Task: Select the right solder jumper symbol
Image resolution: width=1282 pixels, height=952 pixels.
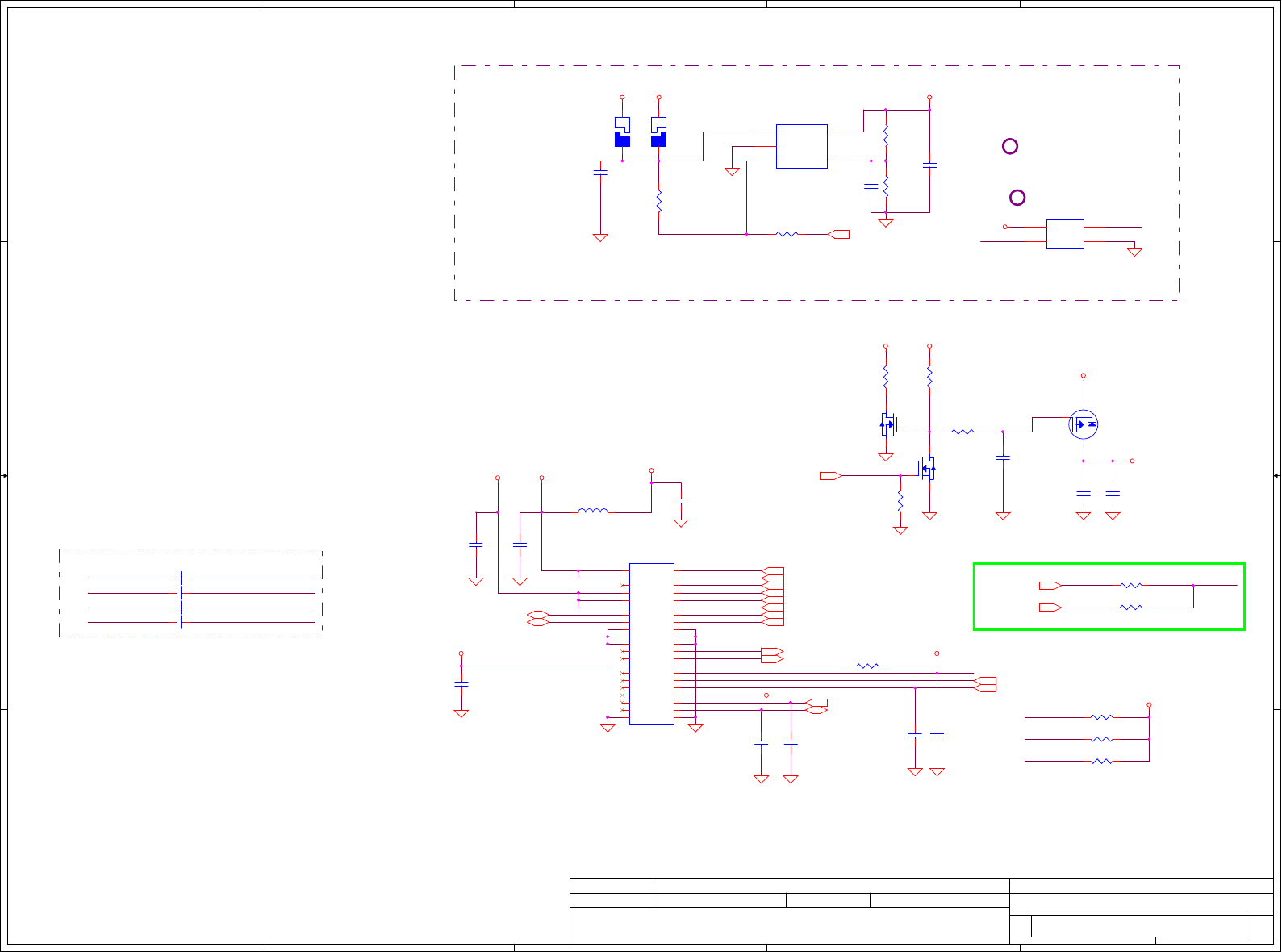Action: coord(659,132)
